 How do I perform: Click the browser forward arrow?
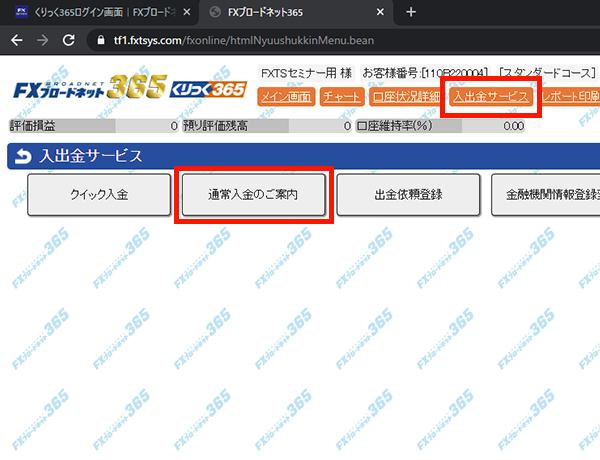pyautogui.click(x=42, y=40)
